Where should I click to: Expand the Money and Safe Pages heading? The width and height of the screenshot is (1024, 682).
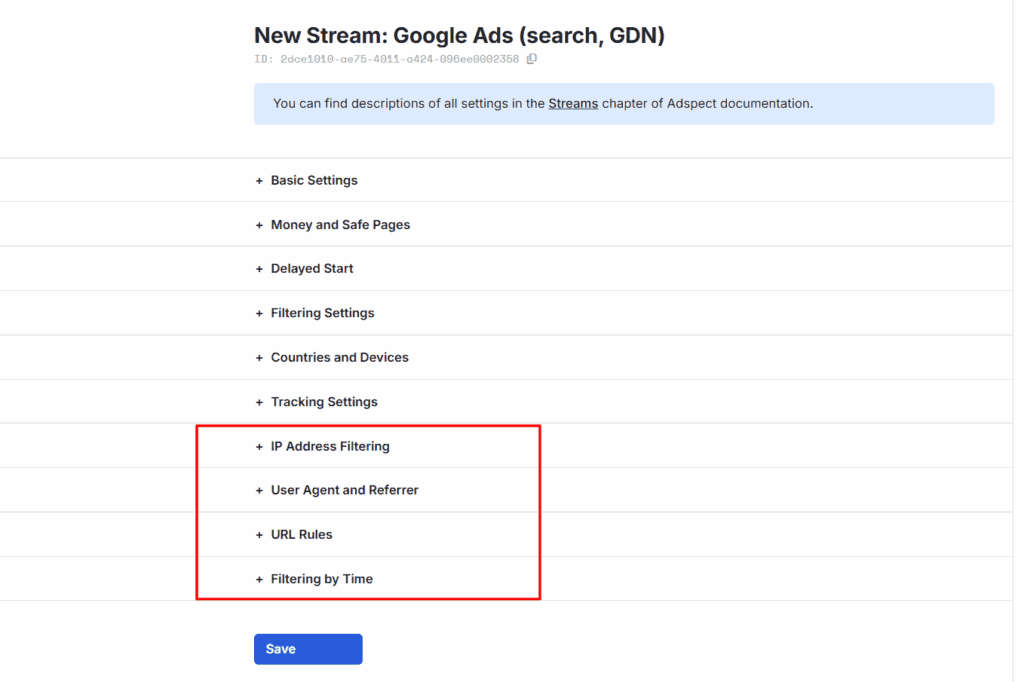340,225
